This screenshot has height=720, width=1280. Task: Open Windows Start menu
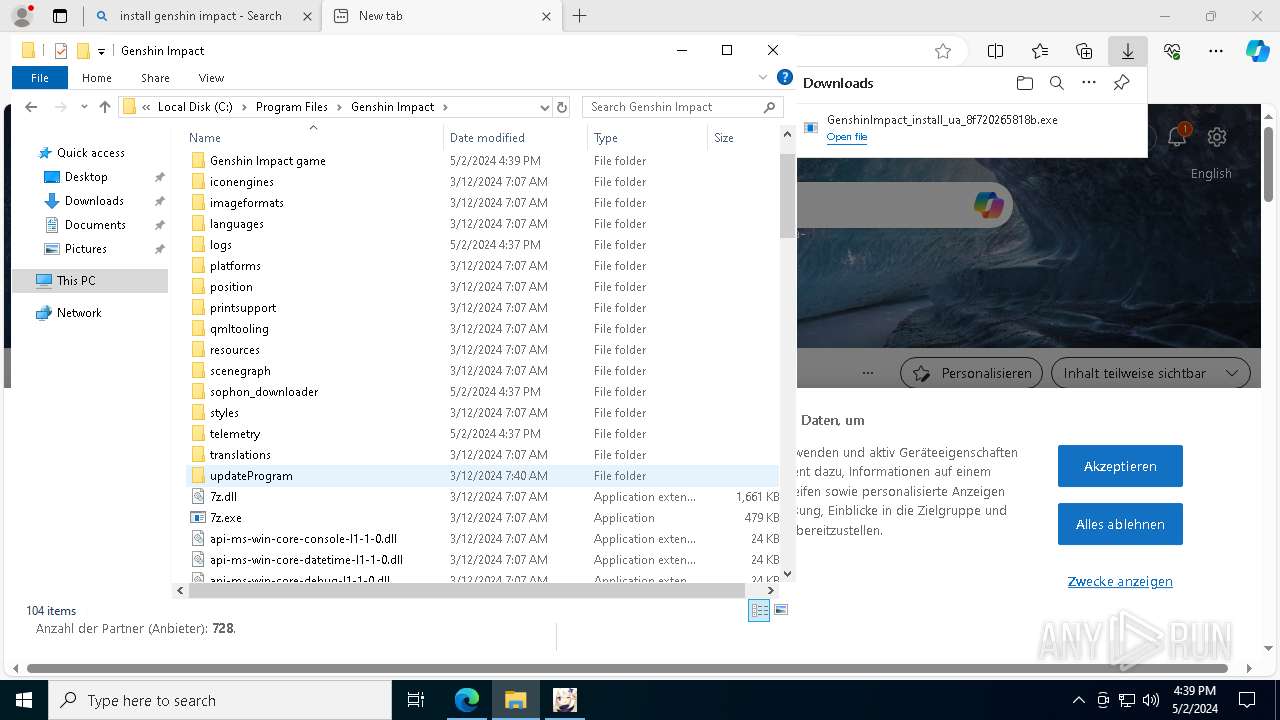point(23,700)
